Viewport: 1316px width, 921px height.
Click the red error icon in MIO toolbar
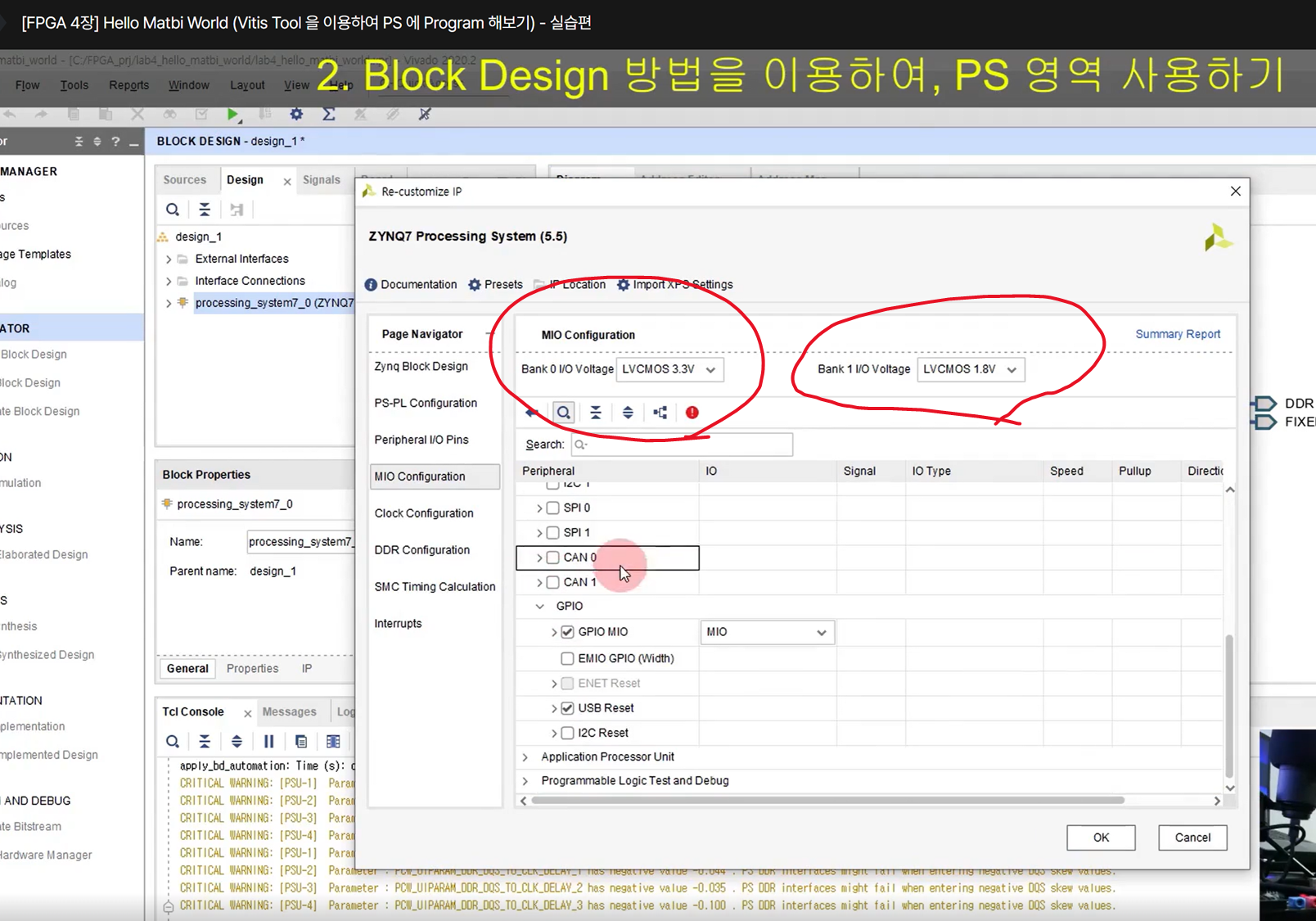pyautogui.click(x=692, y=413)
